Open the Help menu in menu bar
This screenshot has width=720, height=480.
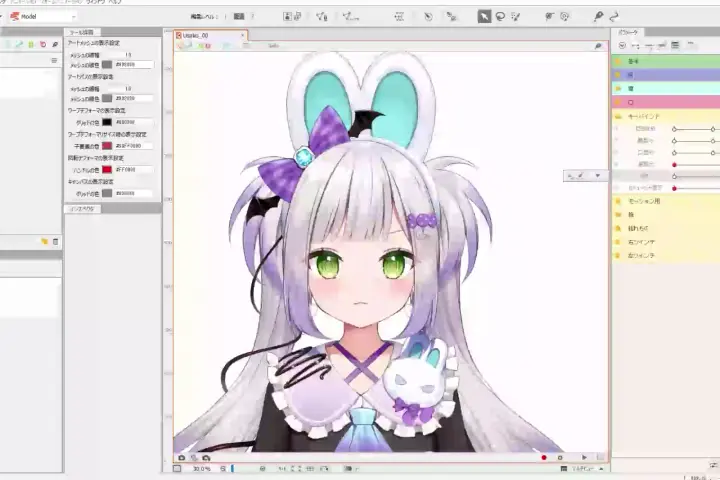116,2
